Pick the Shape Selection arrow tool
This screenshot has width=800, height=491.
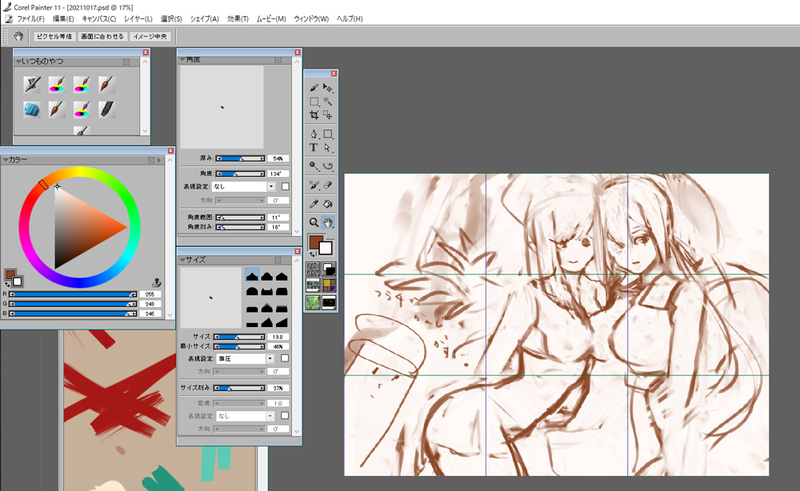(x=328, y=148)
